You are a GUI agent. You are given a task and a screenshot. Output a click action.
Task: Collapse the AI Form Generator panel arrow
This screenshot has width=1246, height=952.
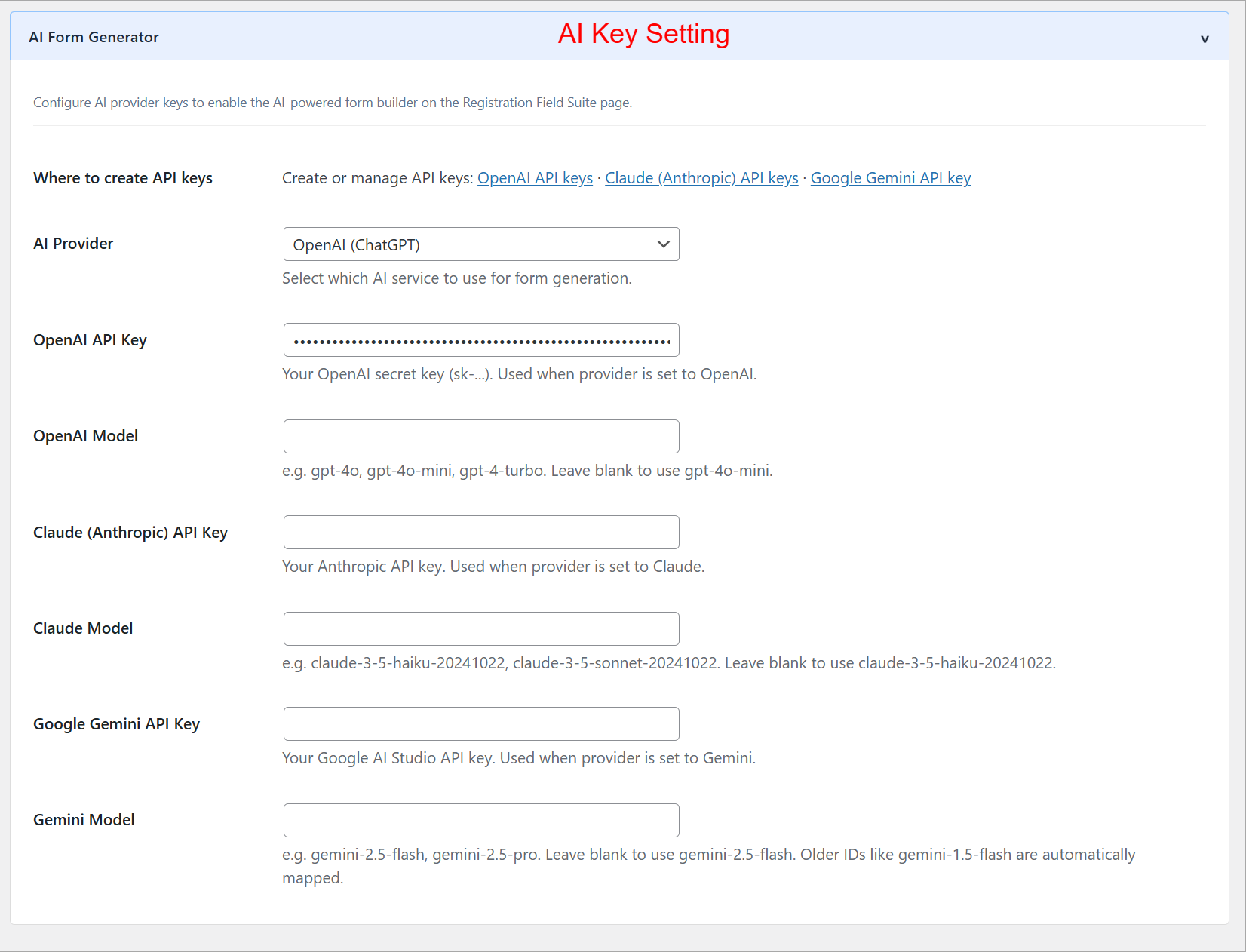1205,38
